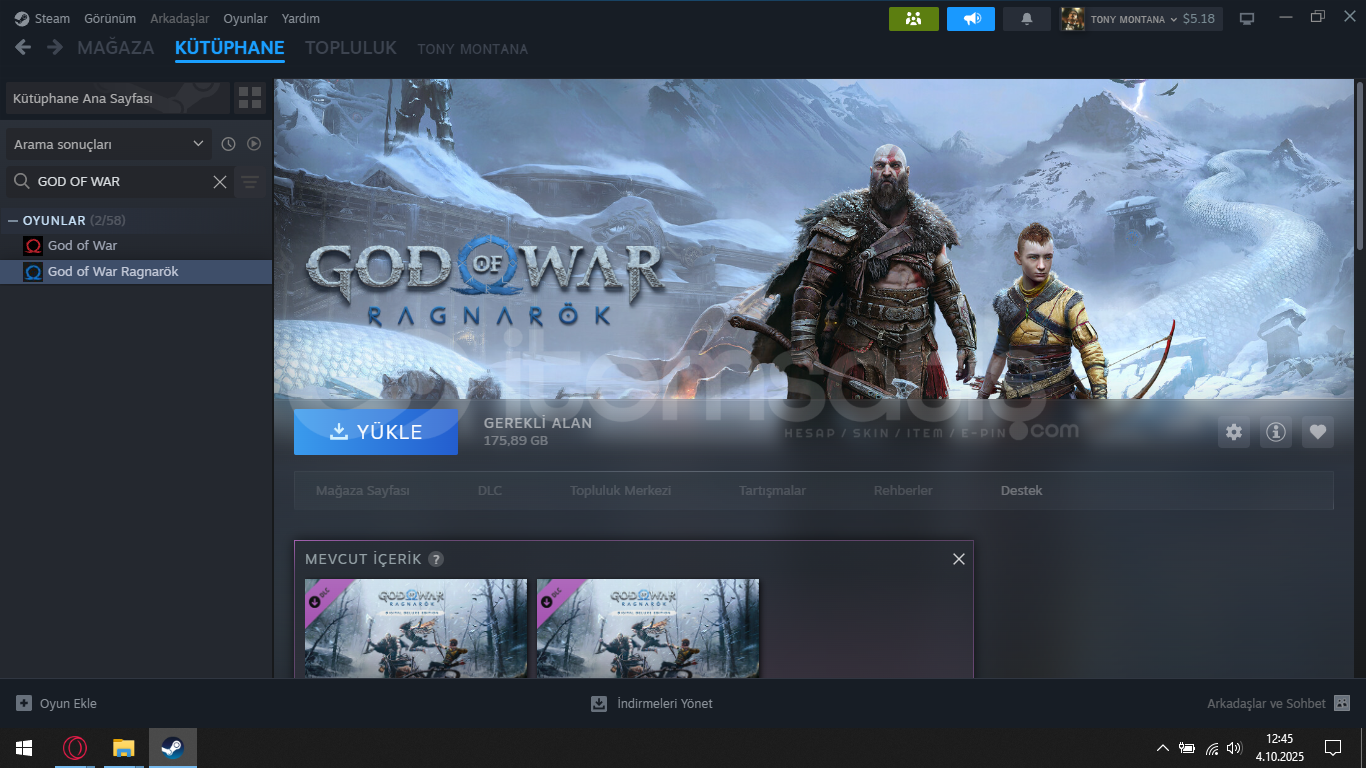Viewport: 1366px width, 768px height.
Task: Open the first Ragnarök DLC thumbnail
Action: coord(416,629)
